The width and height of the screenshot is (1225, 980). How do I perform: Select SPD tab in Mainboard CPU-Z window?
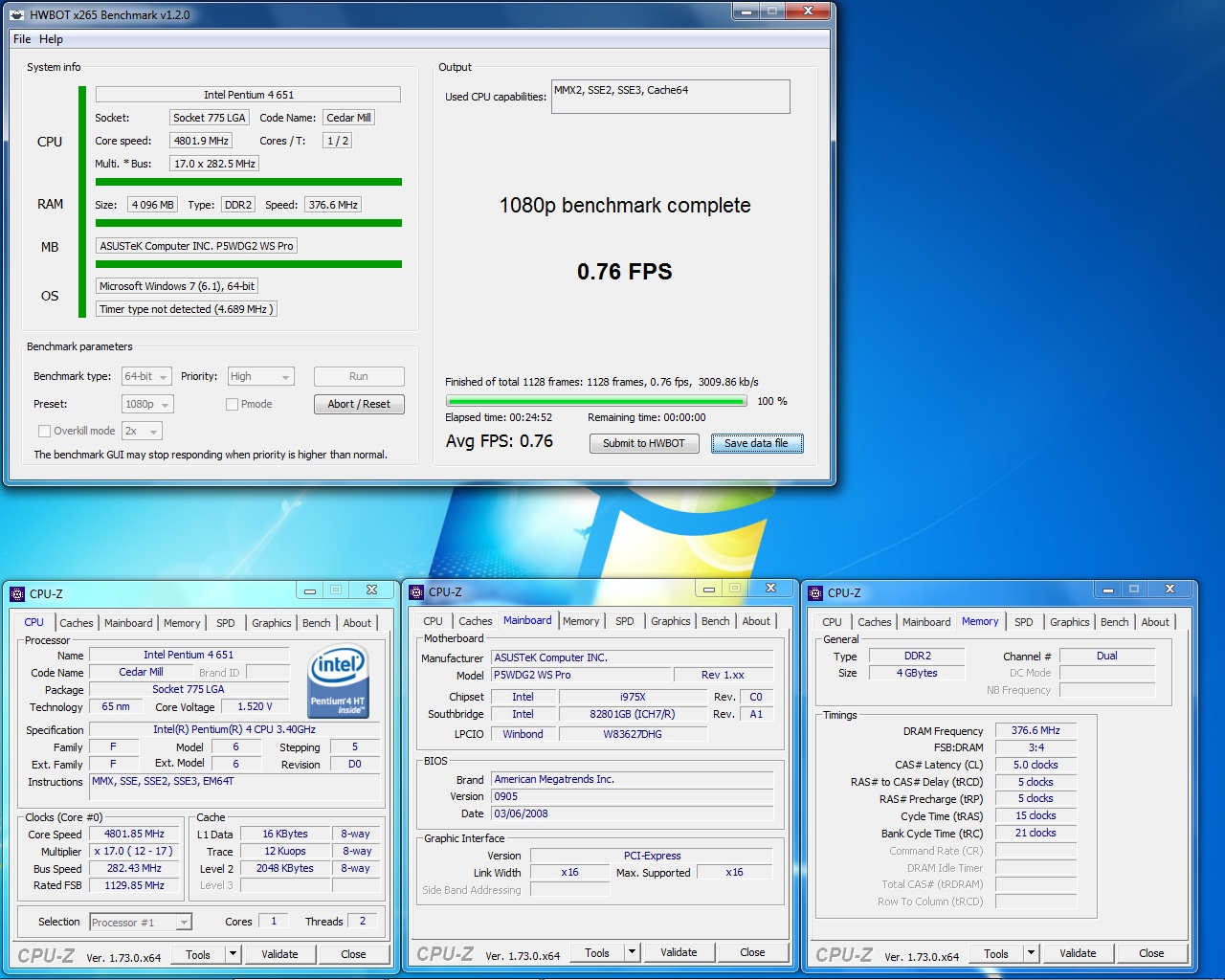[625, 621]
